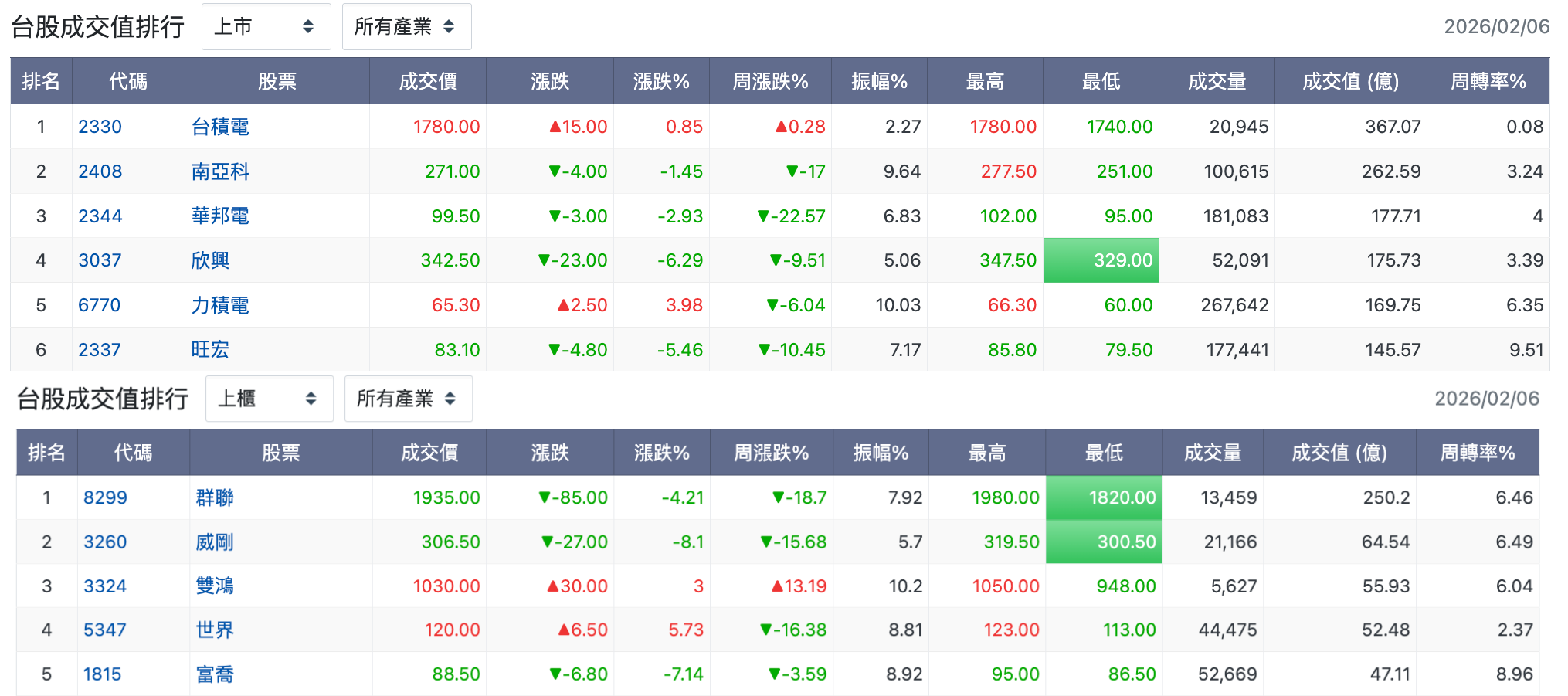Image resolution: width=1568 pixels, height=696 pixels.
Task: Sort lower table by 周轉率% header
Action: 1477,453
